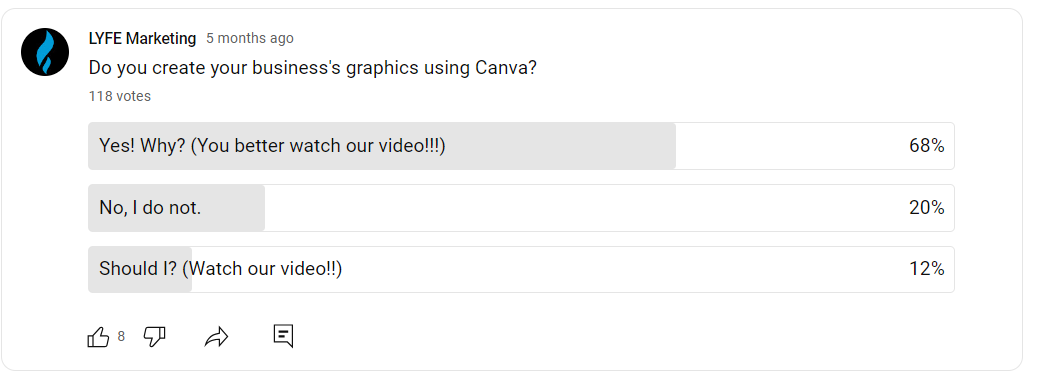Click the like count number 8
Screen dimensions: 1047x373
(x=121, y=336)
